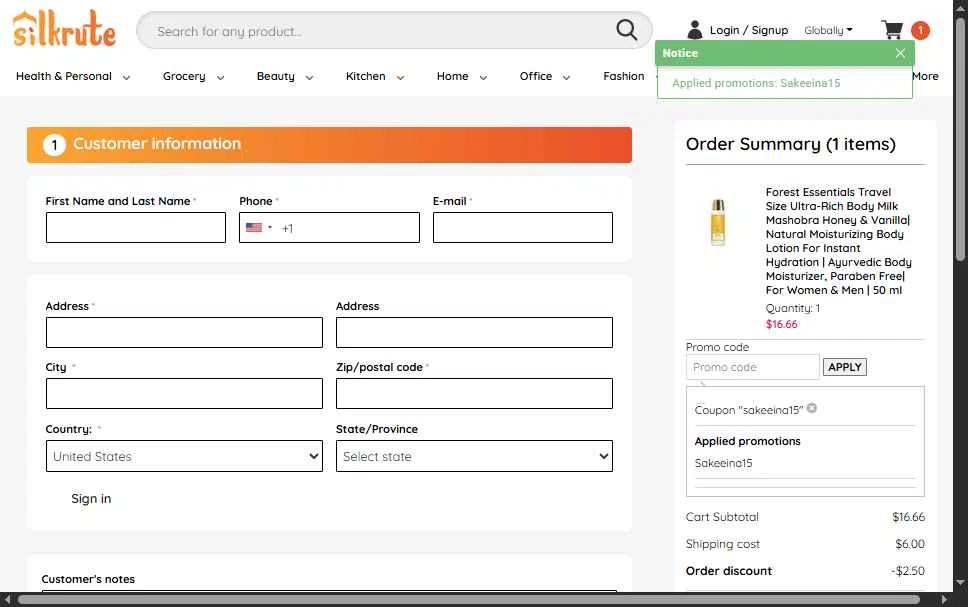968x607 pixels.
Task: Remove the sakeeina15 coupon
Action: click(x=812, y=408)
